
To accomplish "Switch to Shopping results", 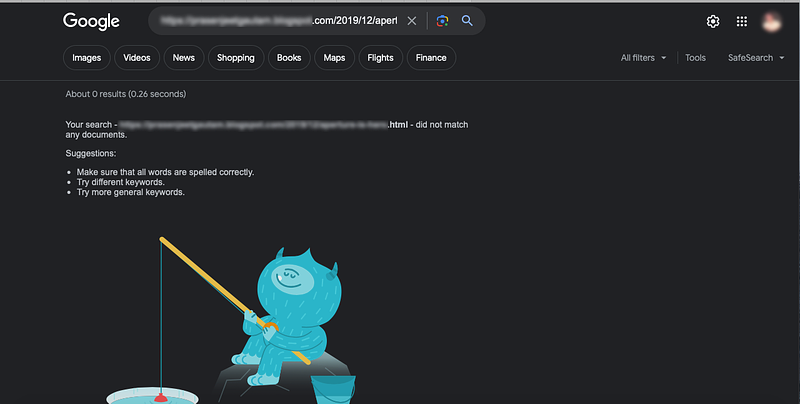I will coord(236,58).
